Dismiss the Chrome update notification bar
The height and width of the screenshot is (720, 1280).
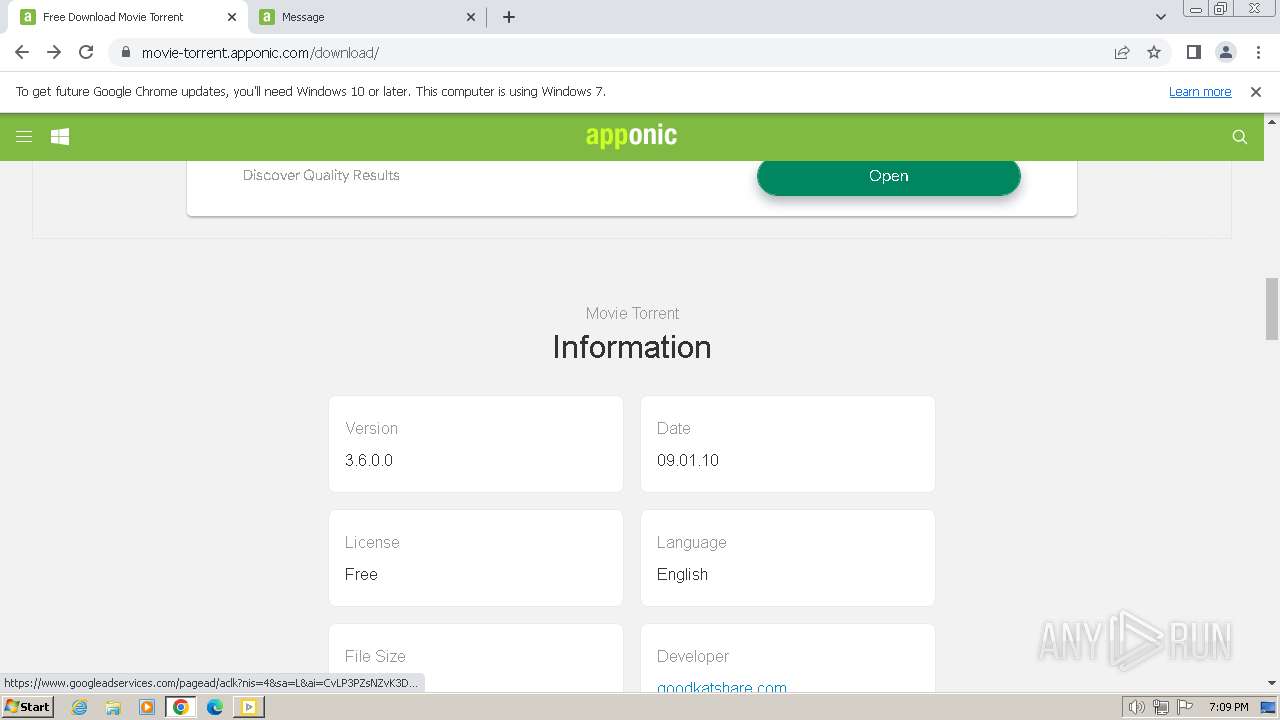1256,92
